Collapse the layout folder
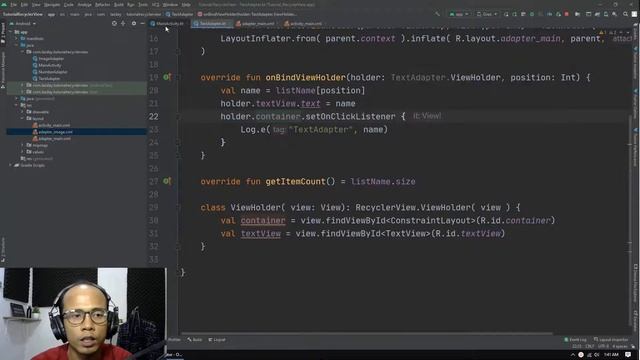640x360 pixels. pos(23,118)
